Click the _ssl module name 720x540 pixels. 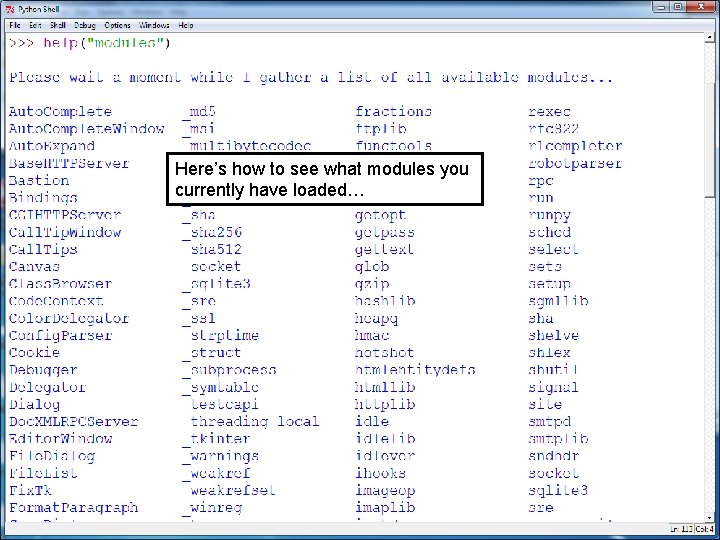click(x=199, y=318)
